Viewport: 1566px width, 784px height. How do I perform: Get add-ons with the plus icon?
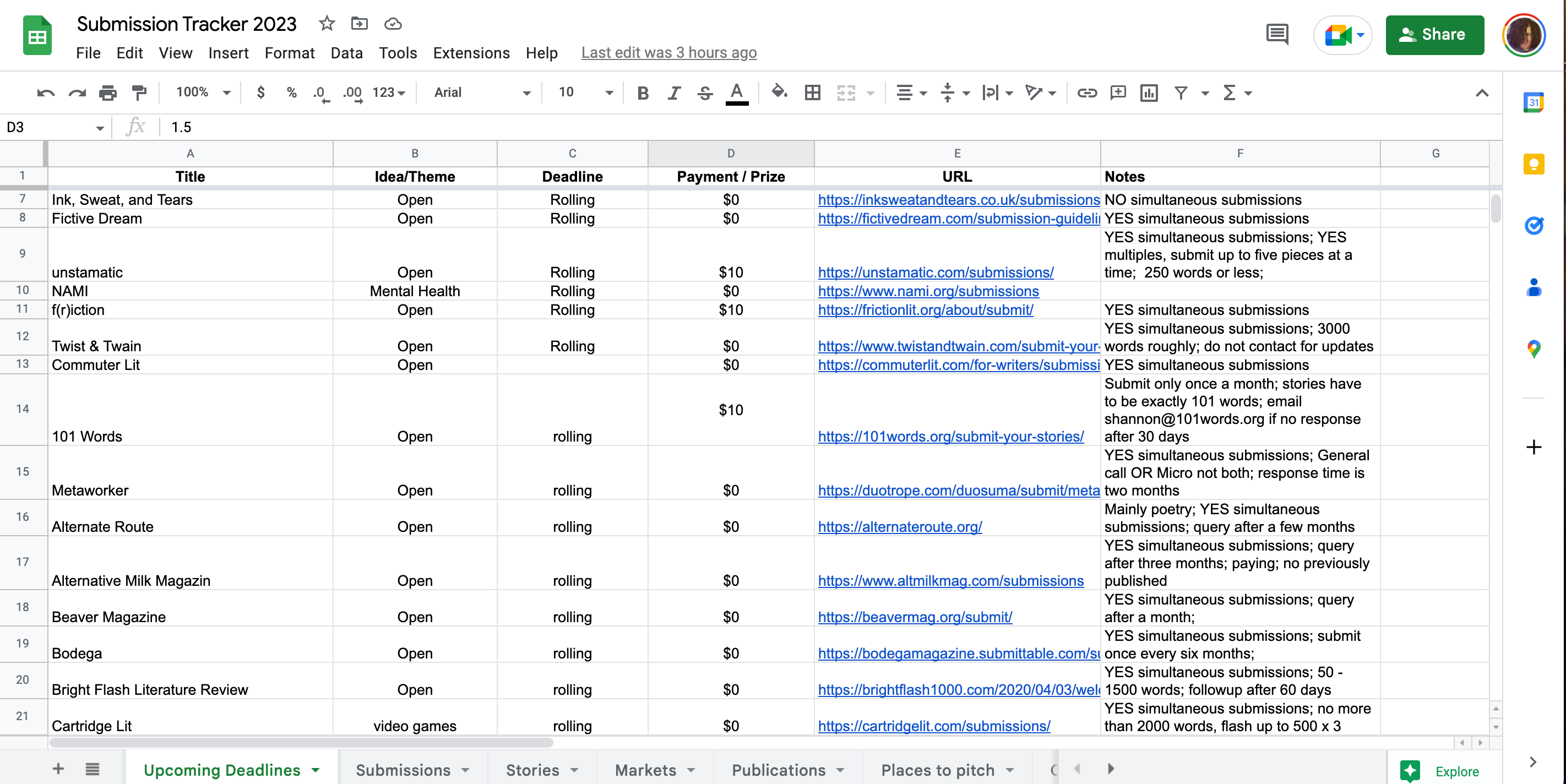[x=1533, y=447]
